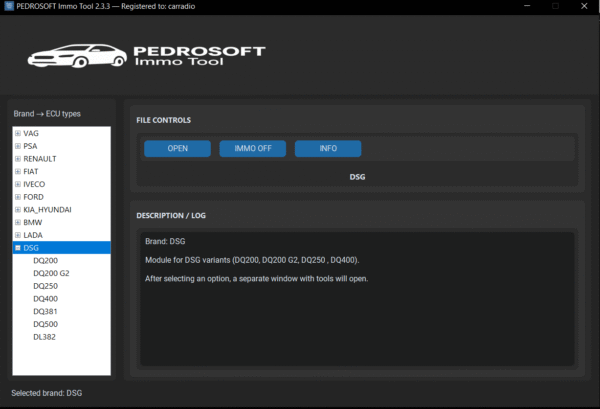Viewport: 600px width, 409px height.
Task: Close the Pedrosoft Immo Tool window
Action: (x=584, y=6)
